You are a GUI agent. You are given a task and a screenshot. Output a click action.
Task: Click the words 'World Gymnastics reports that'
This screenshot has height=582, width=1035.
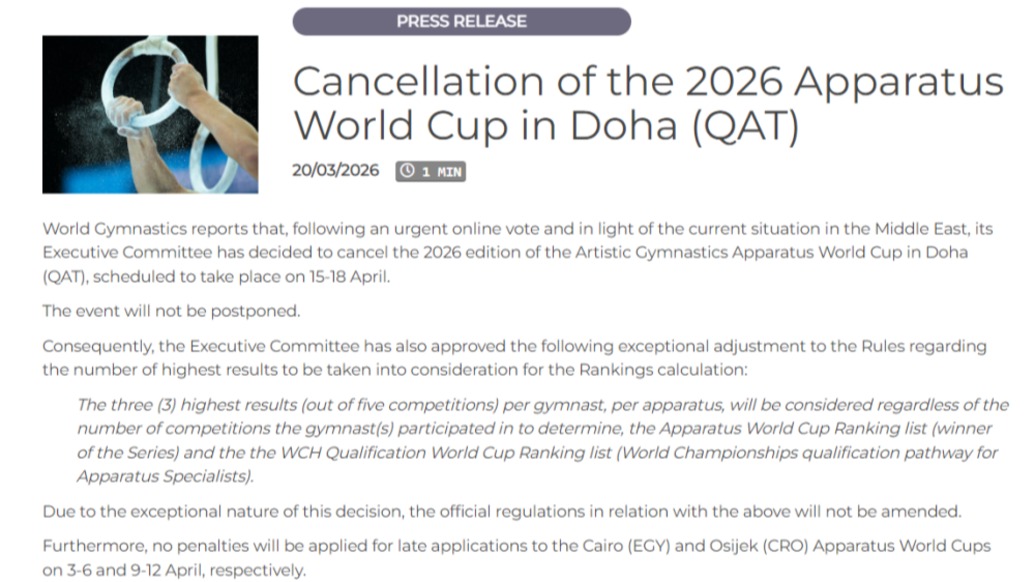click(x=164, y=229)
